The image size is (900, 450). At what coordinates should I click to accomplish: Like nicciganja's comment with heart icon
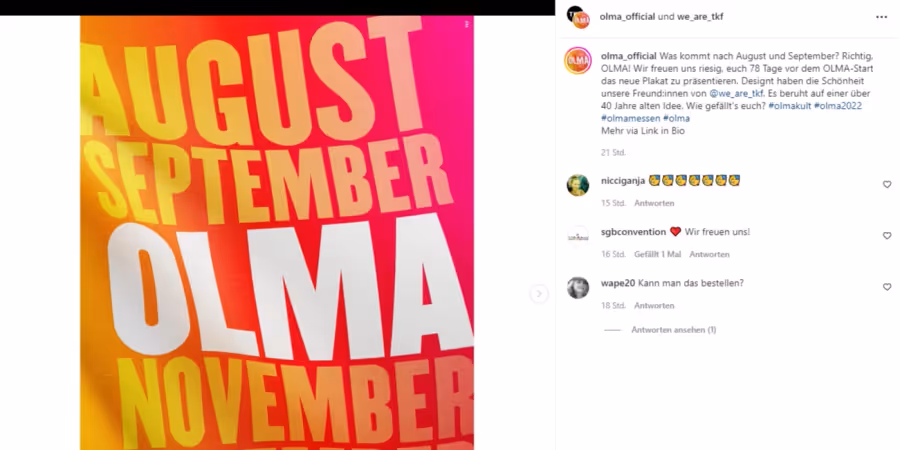point(887,185)
